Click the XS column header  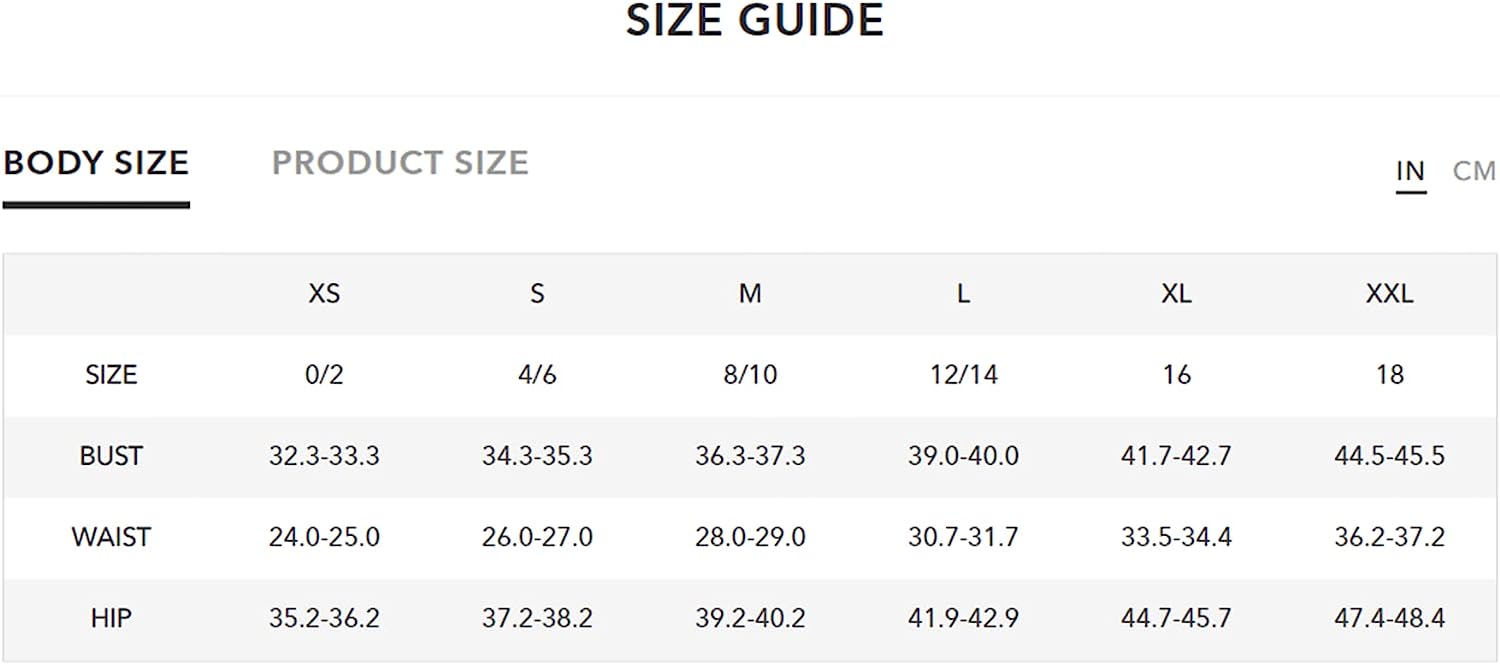click(324, 293)
